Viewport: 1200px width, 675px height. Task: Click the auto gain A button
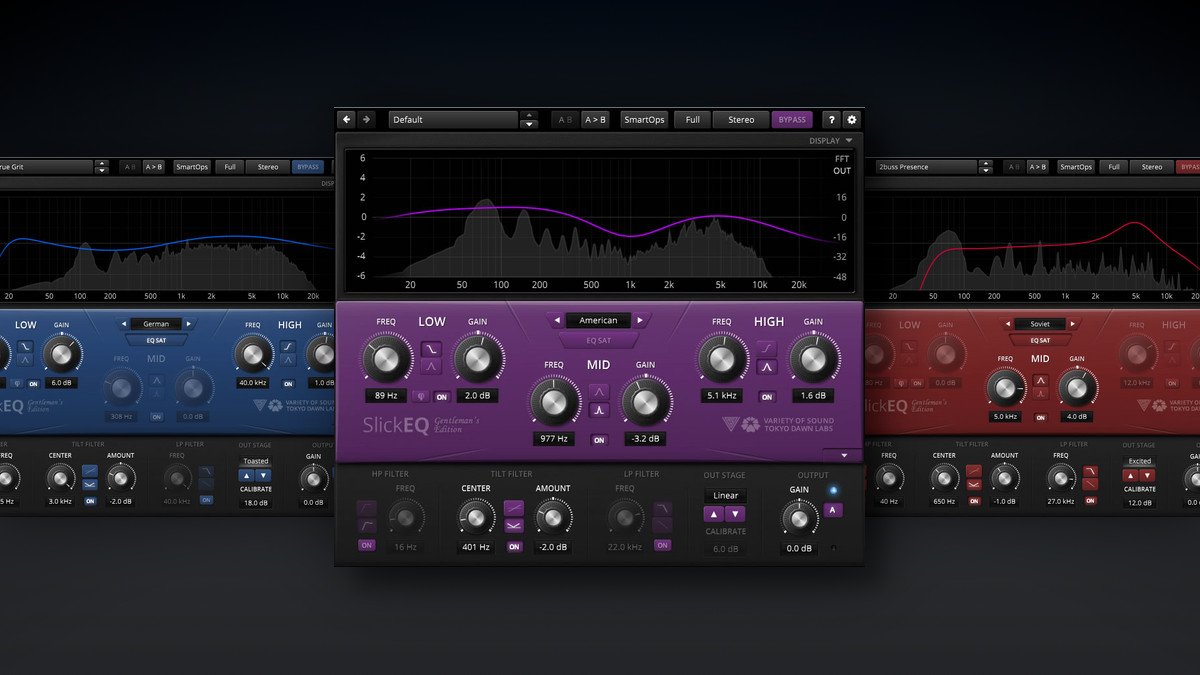tap(834, 510)
